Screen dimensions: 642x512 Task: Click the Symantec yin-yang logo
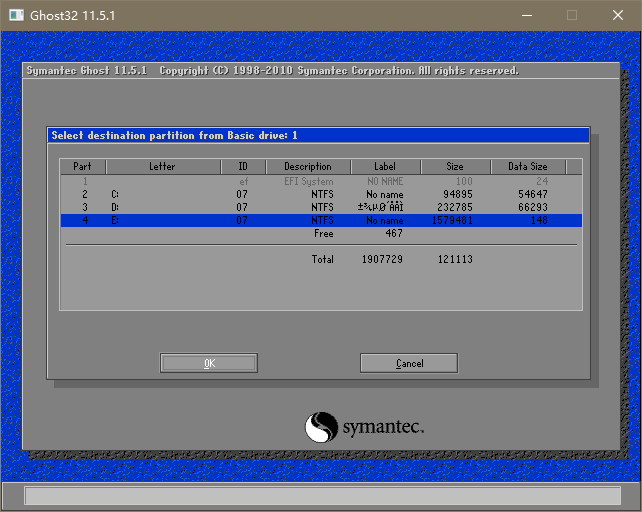pyautogui.click(x=322, y=427)
